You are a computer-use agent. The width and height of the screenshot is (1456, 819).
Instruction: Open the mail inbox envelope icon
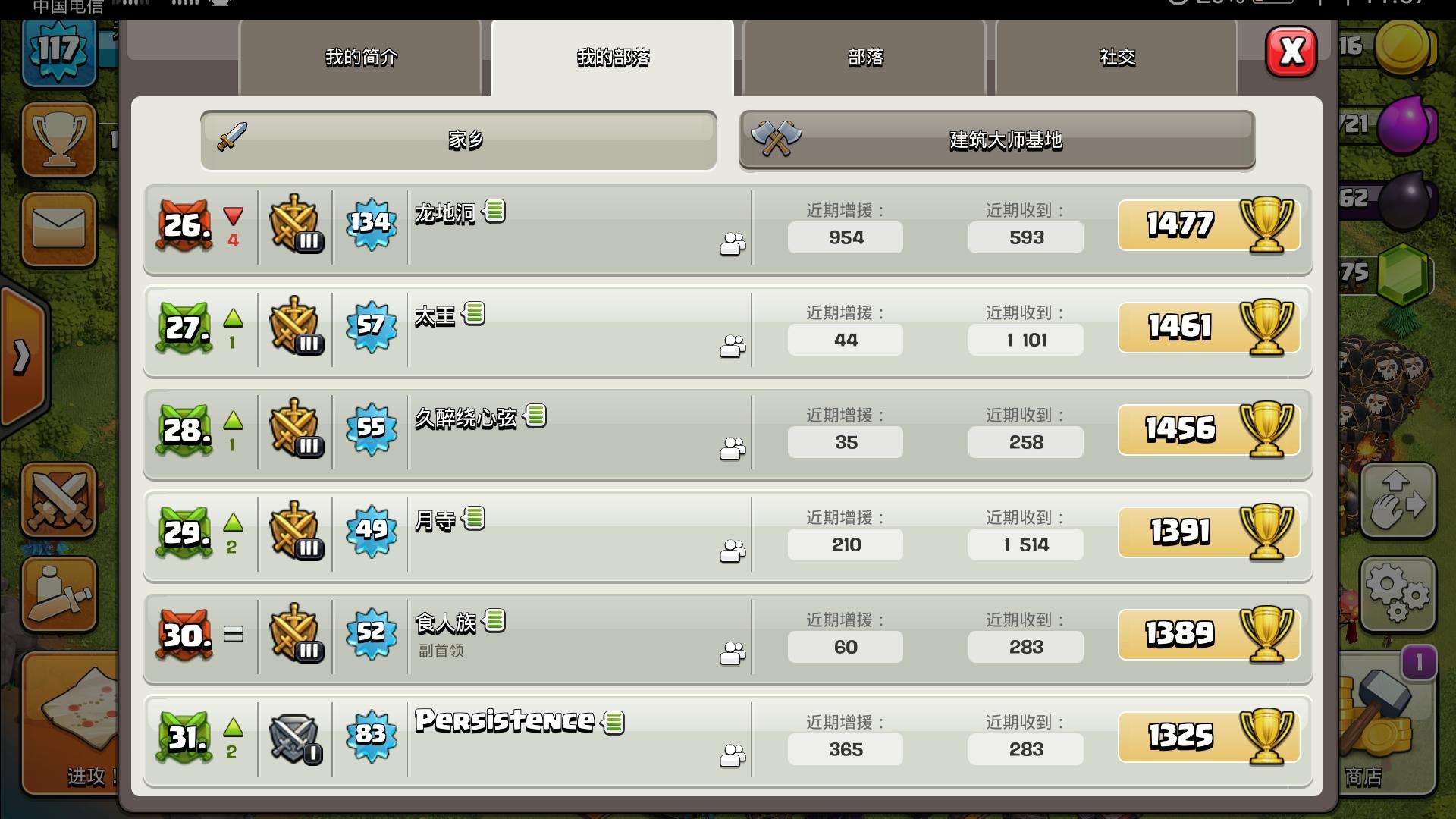click(x=59, y=229)
